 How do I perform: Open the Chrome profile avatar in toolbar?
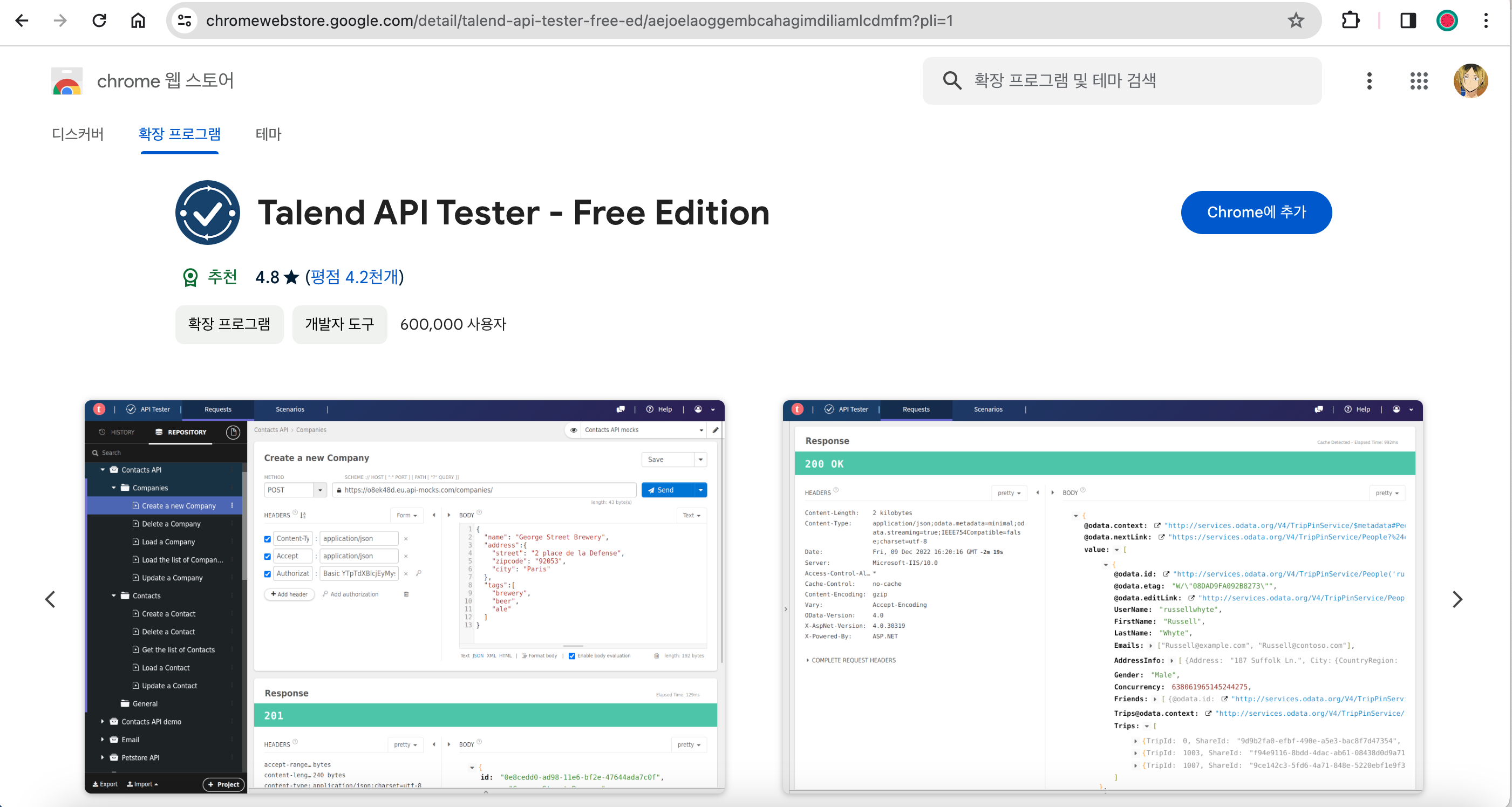point(1447,20)
